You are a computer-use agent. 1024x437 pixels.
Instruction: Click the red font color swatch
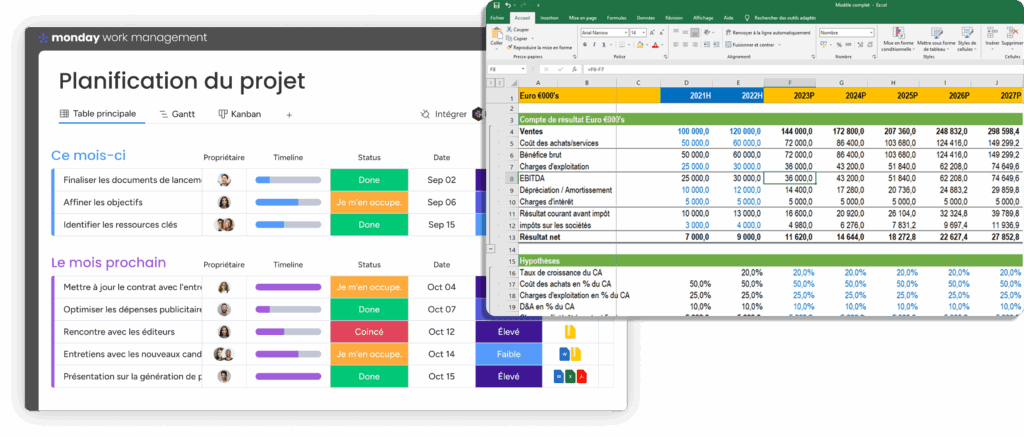(655, 44)
